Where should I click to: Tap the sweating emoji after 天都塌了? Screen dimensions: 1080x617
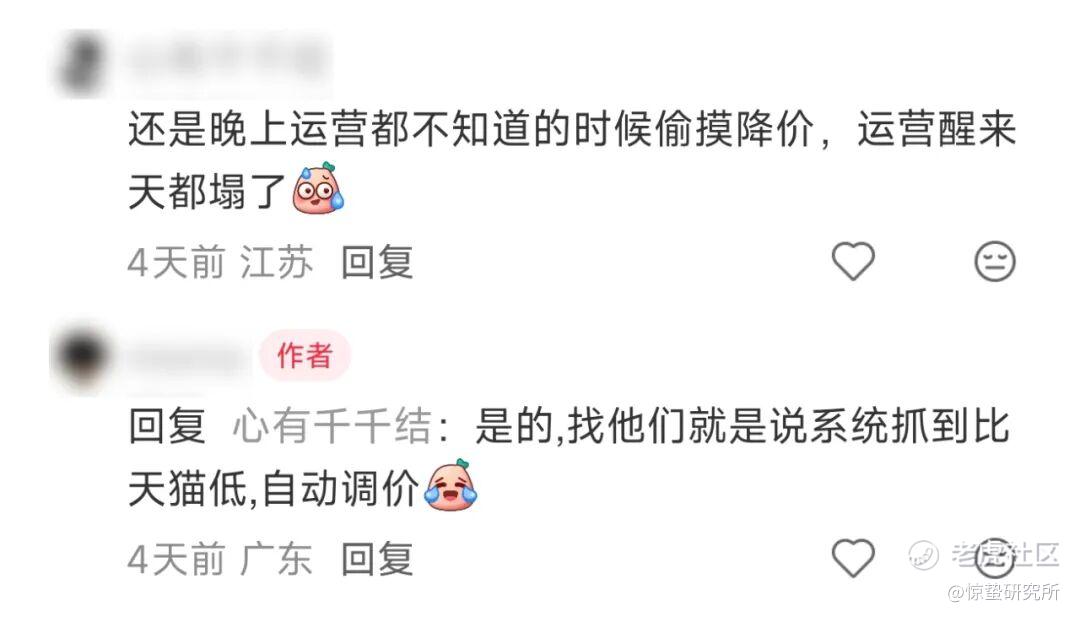(318, 189)
